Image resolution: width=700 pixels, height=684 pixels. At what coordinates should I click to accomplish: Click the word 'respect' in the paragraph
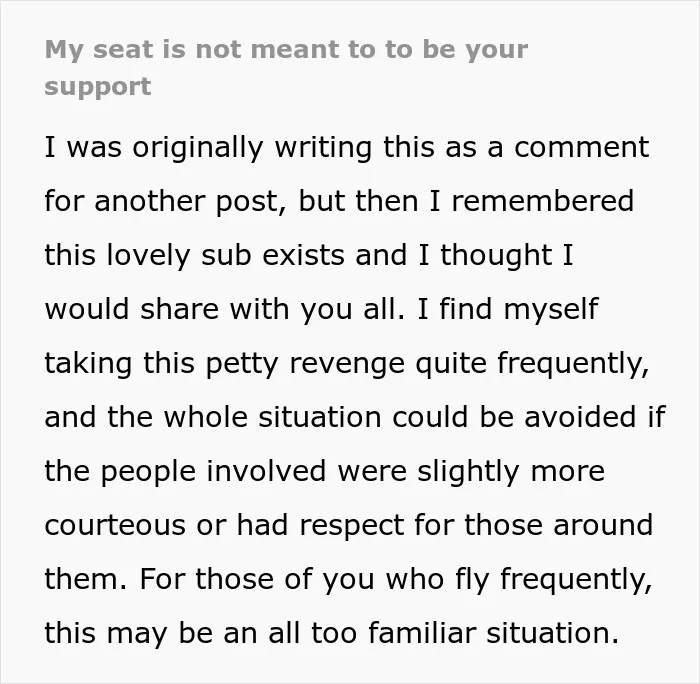pyautogui.click(x=352, y=526)
